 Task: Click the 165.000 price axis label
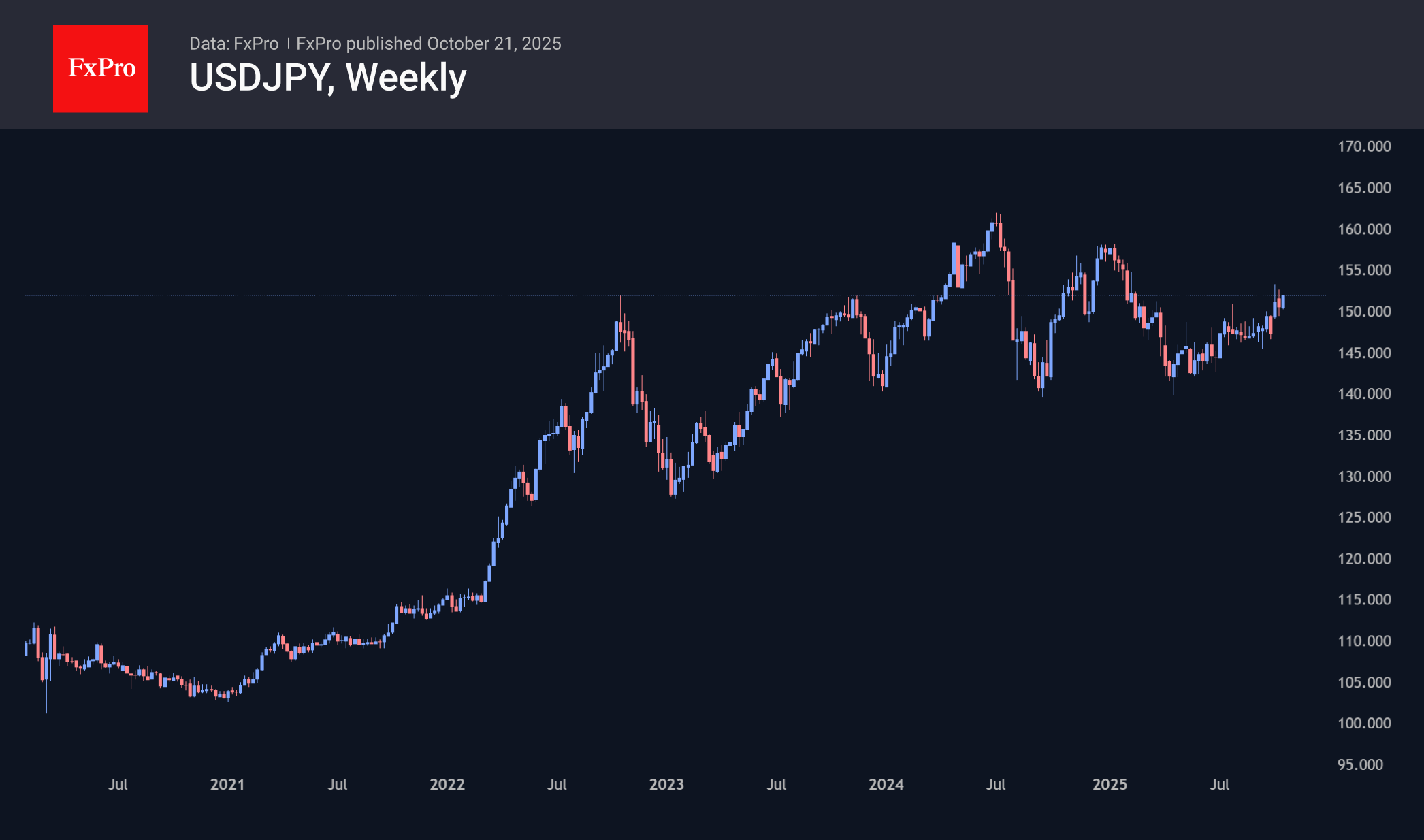coord(1364,188)
